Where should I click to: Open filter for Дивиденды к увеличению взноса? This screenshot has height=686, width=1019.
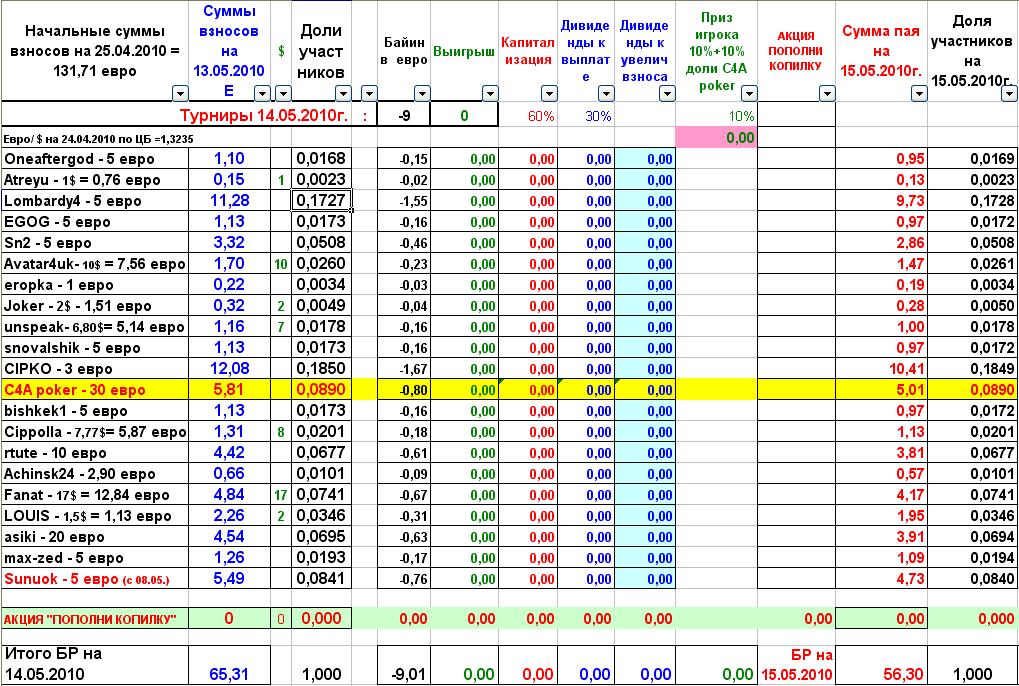667,94
